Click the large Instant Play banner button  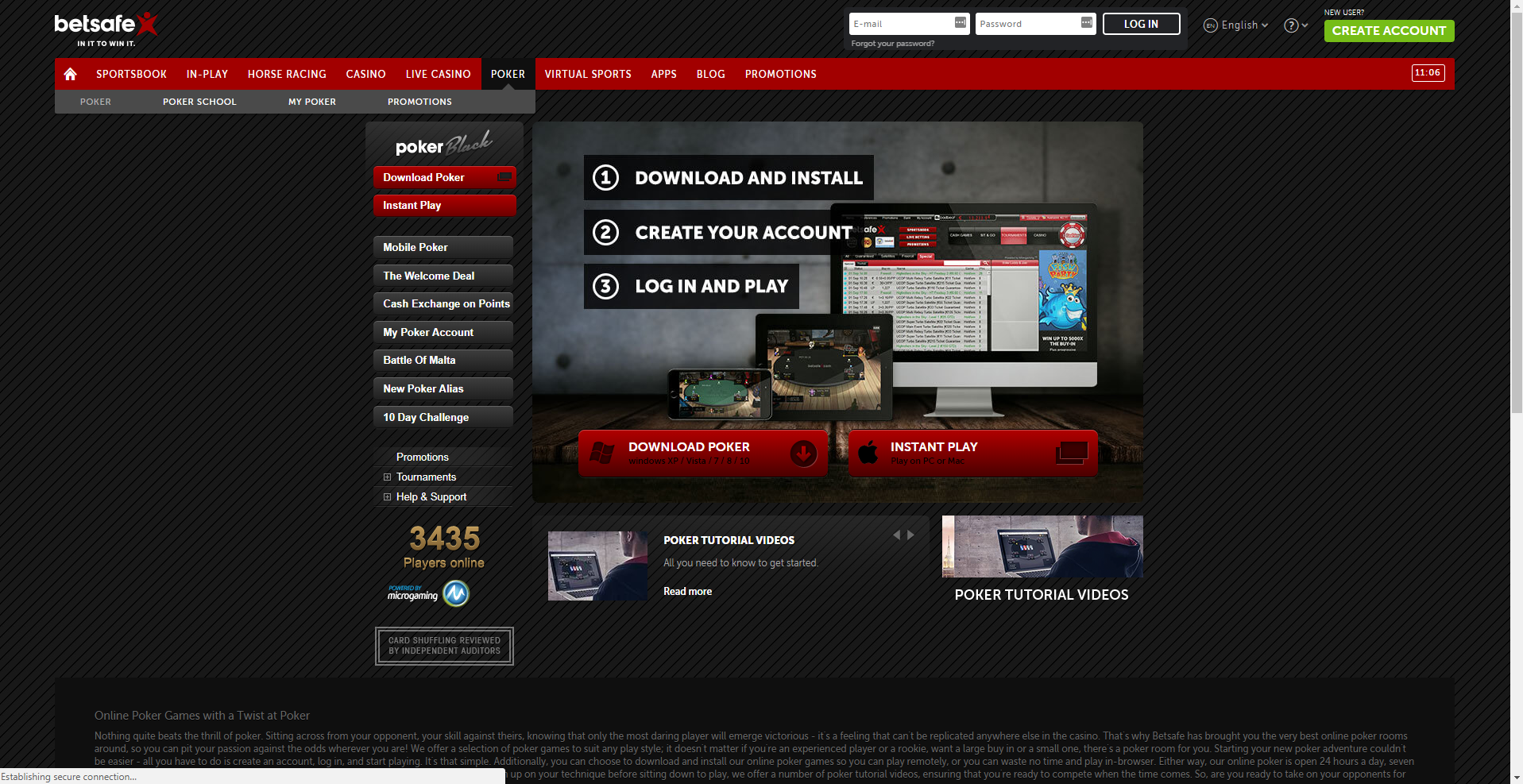(x=973, y=454)
